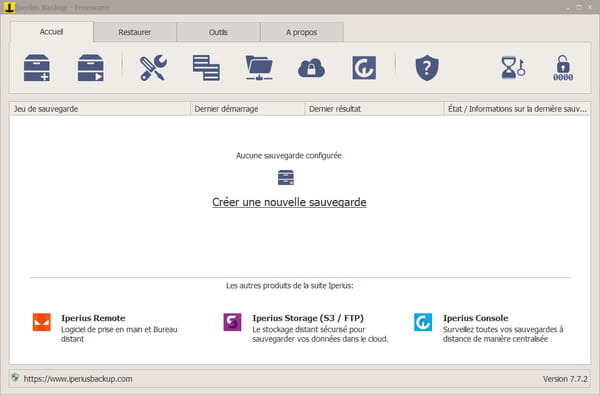Screen dimensions: 600x395
Task: Click the hourglass and key license icon
Action: pyautogui.click(x=513, y=68)
